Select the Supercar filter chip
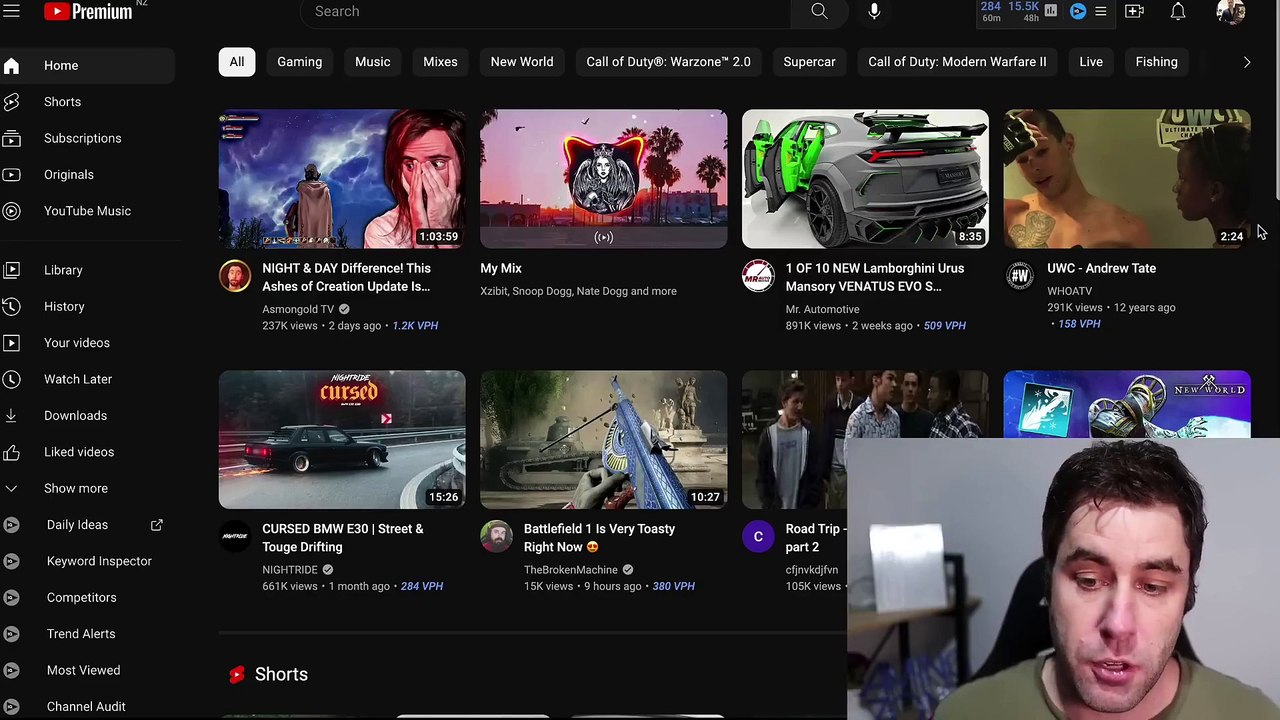This screenshot has height=720, width=1280. pyautogui.click(x=809, y=62)
